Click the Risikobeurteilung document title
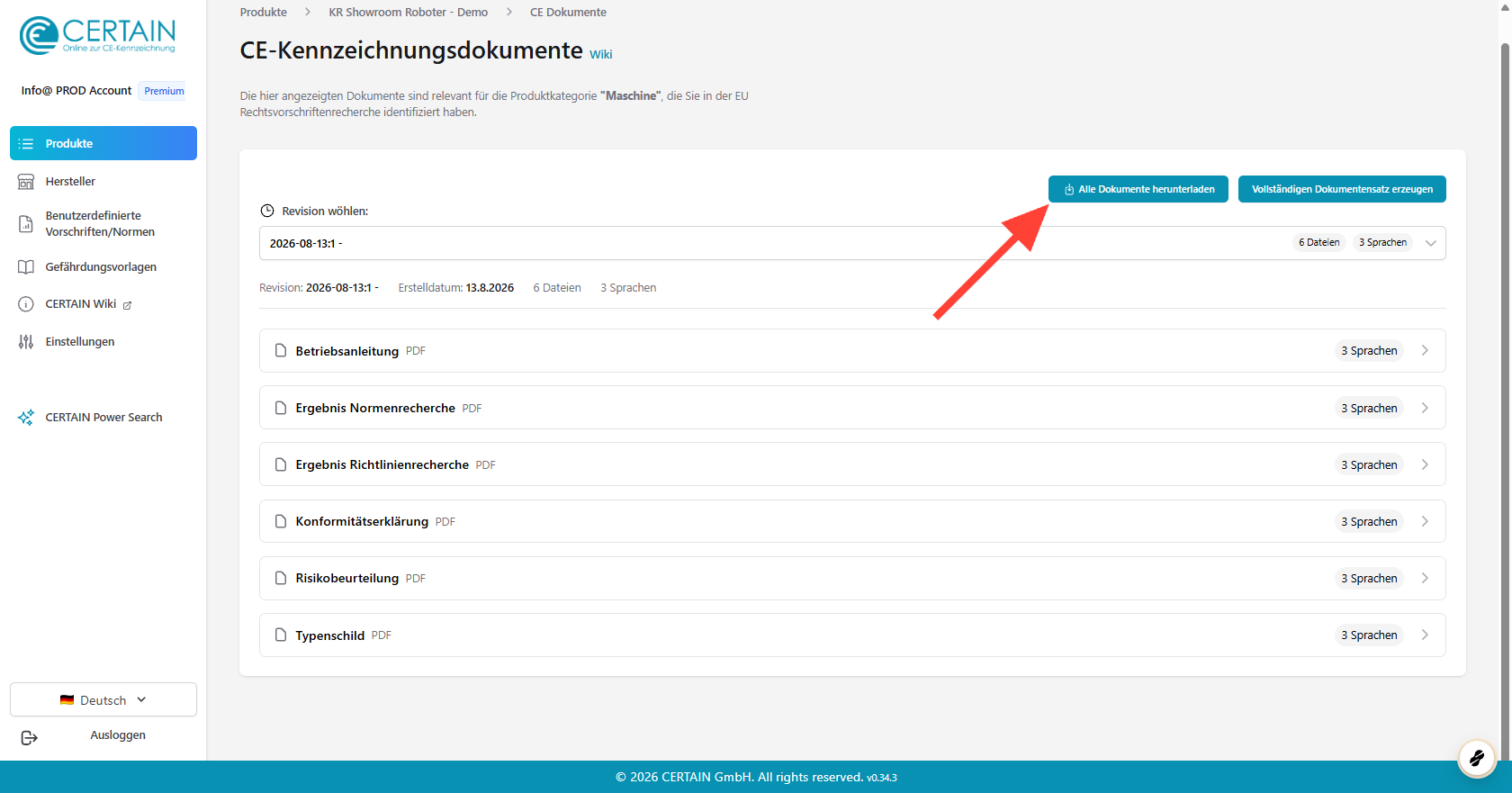The height and width of the screenshot is (793, 1512). (346, 579)
